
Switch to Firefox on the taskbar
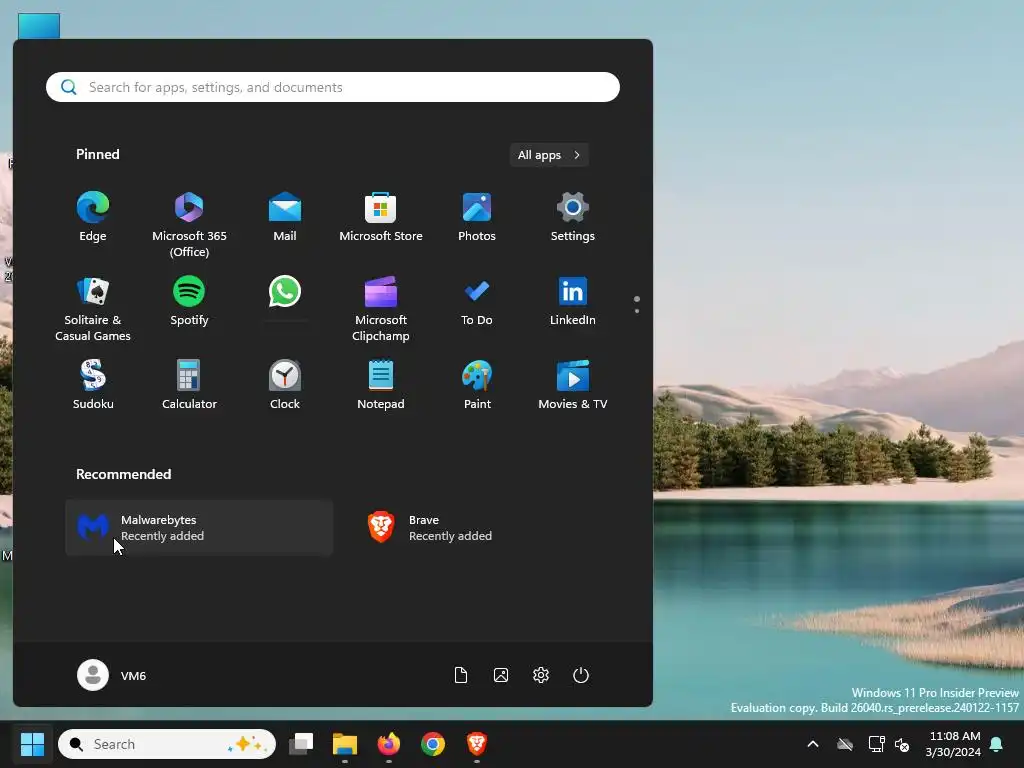coord(389,744)
